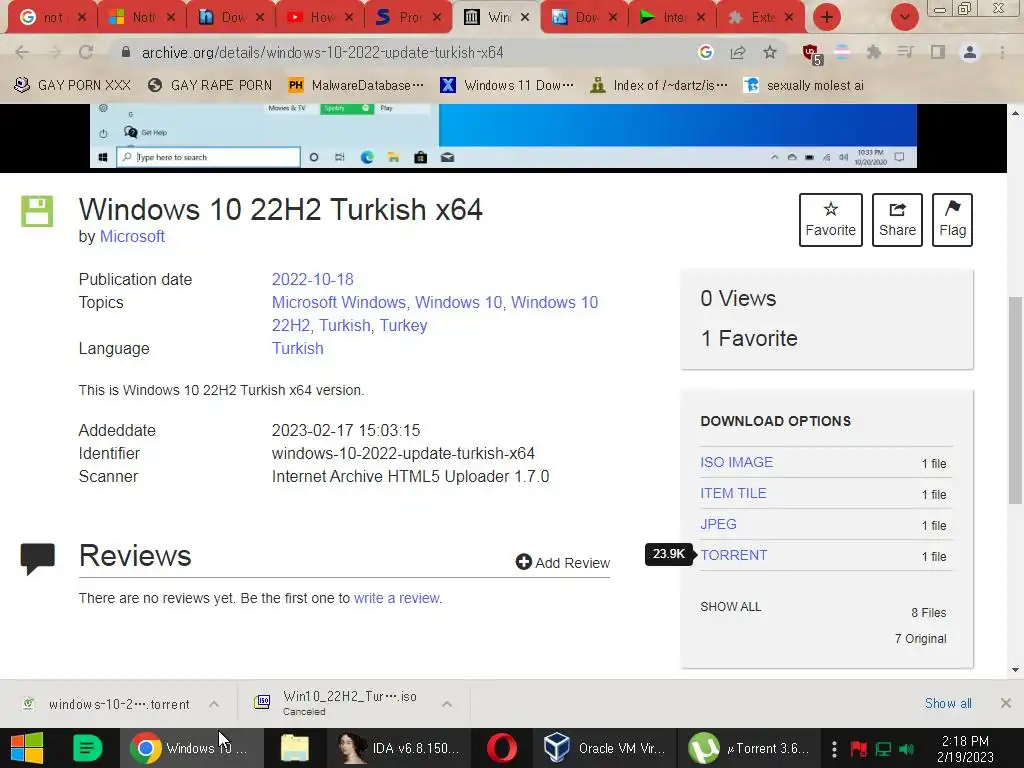The height and width of the screenshot is (768, 1024).
Task: Click 'write a review' link
Action: [x=396, y=598]
